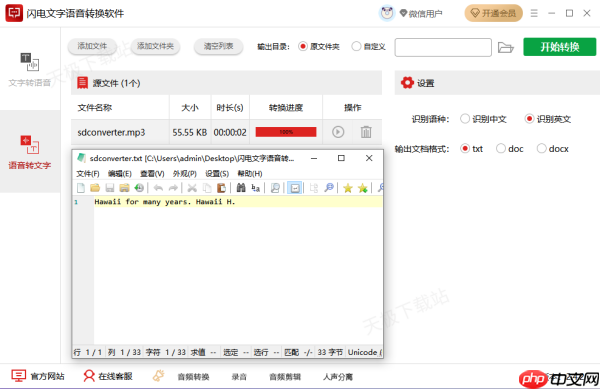Delete sdconverter.mp3 with the trash icon

tap(366, 132)
